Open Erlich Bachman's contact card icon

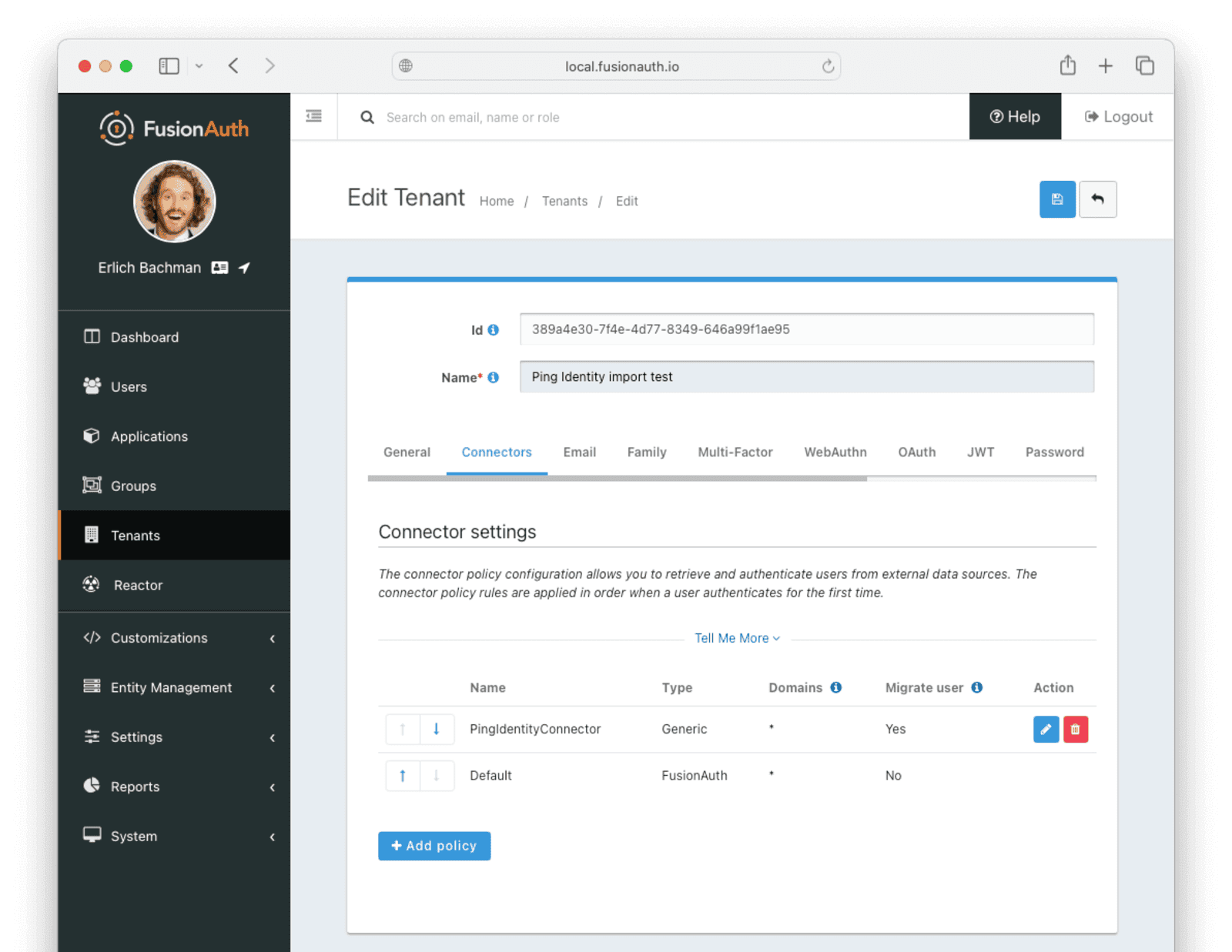220,267
